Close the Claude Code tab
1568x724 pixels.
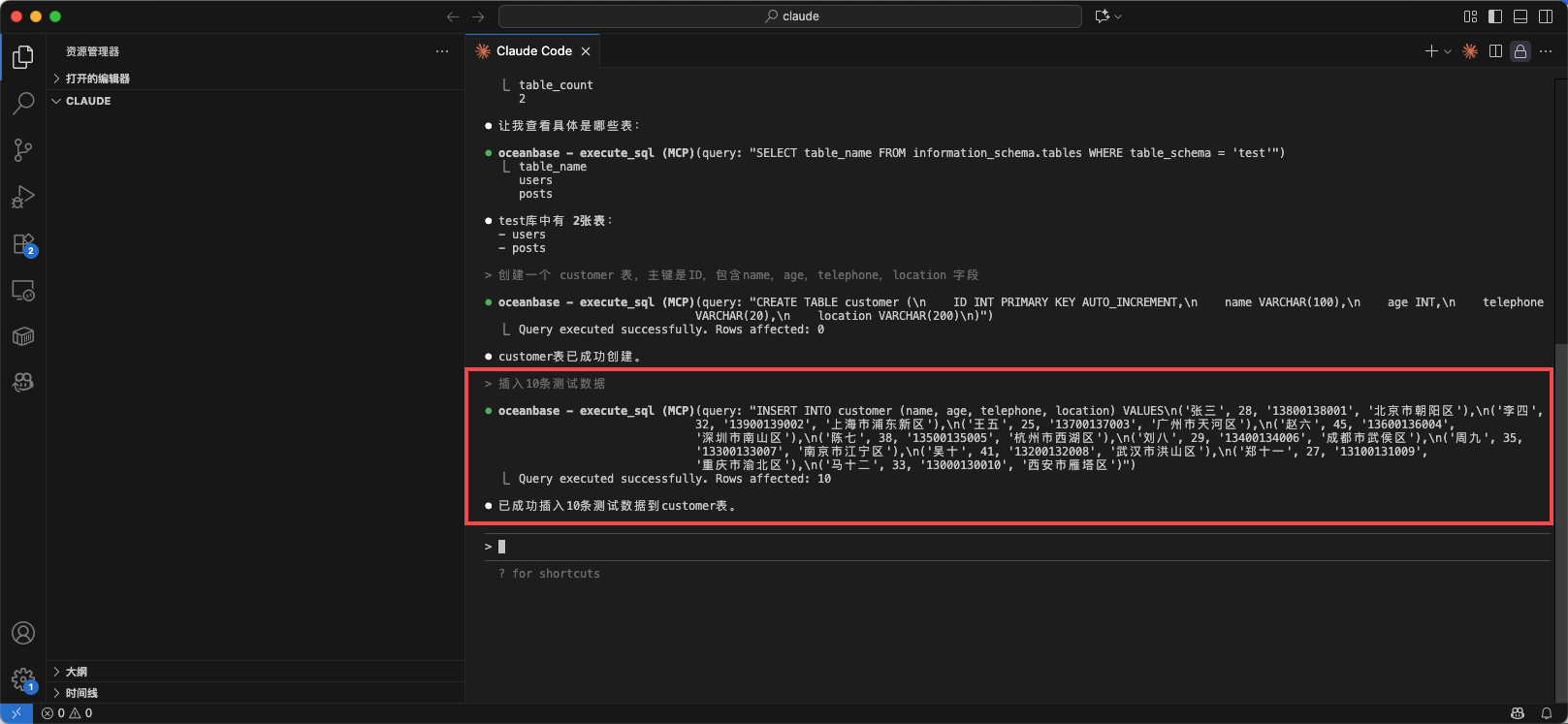point(586,51)
